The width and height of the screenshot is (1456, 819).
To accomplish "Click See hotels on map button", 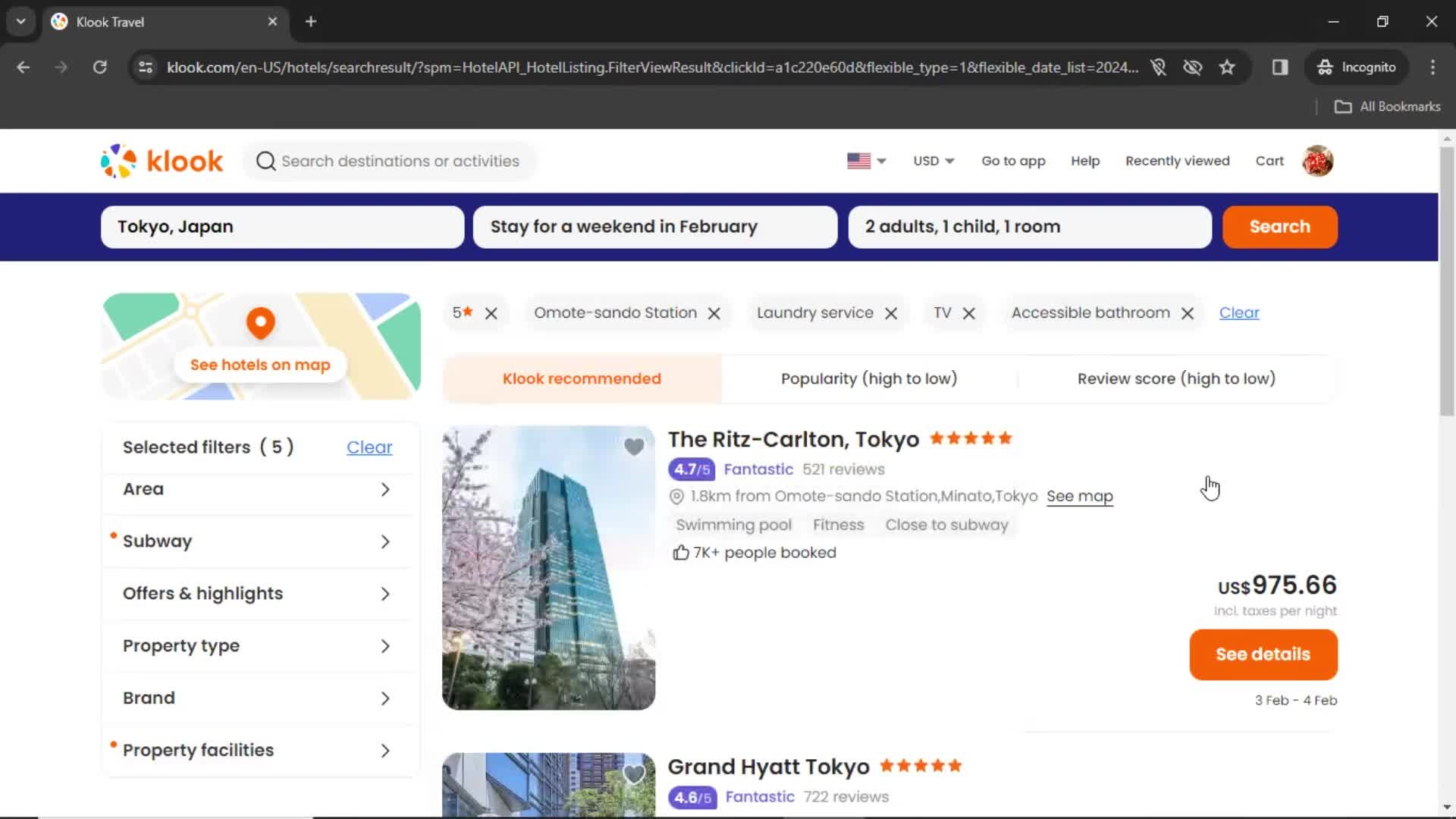I will (x=260, y=365).
